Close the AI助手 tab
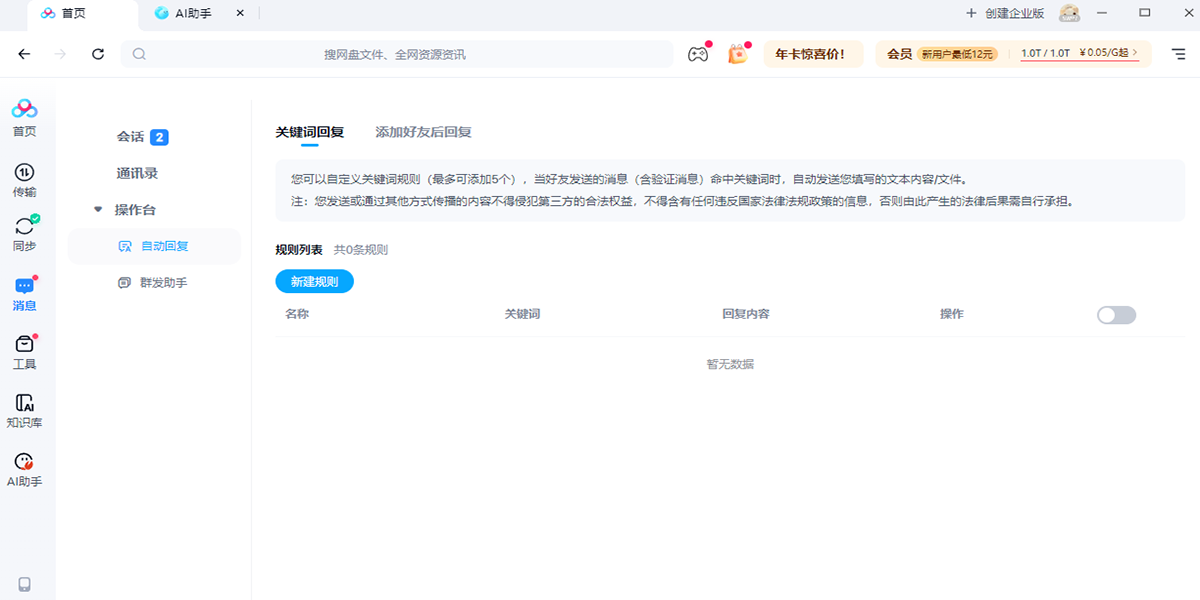The height and width of the screenshot is (600, 1200). point(239,13)
